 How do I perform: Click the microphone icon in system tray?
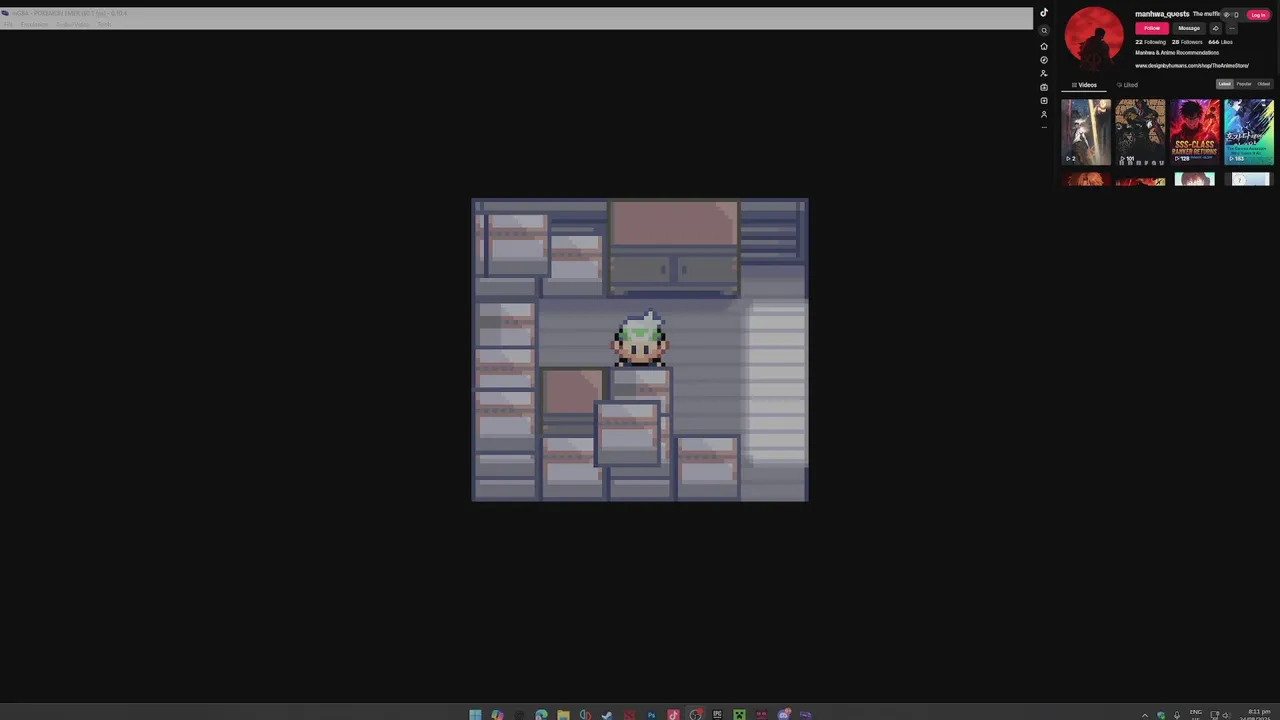tap(1177, 715)
